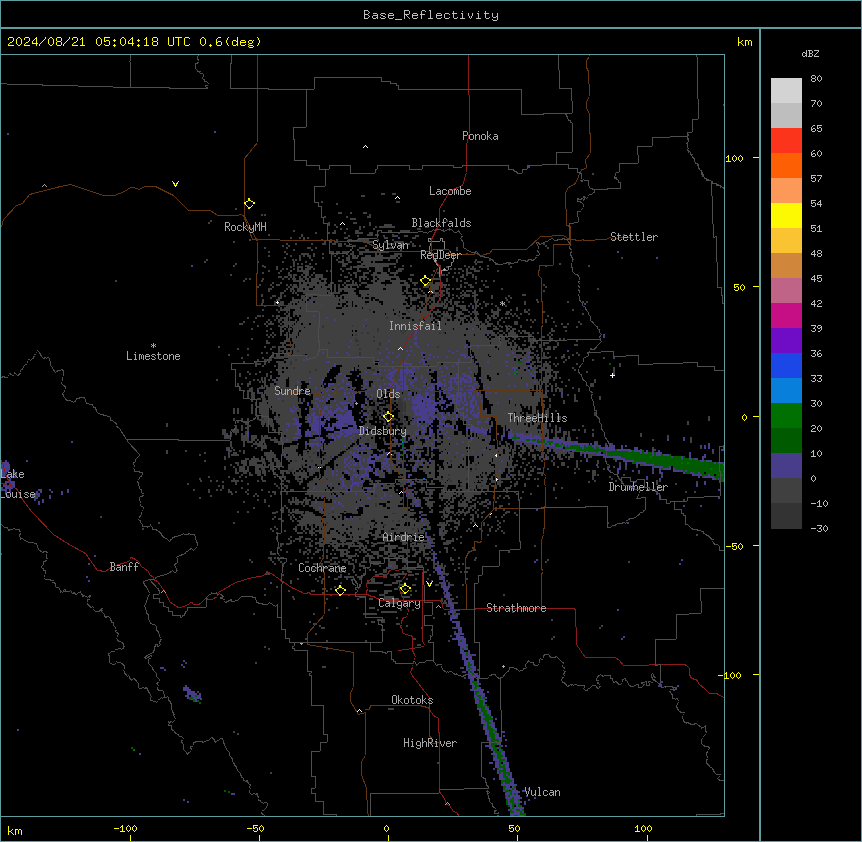Click the Cochrane city label

(x=322, y=568)
